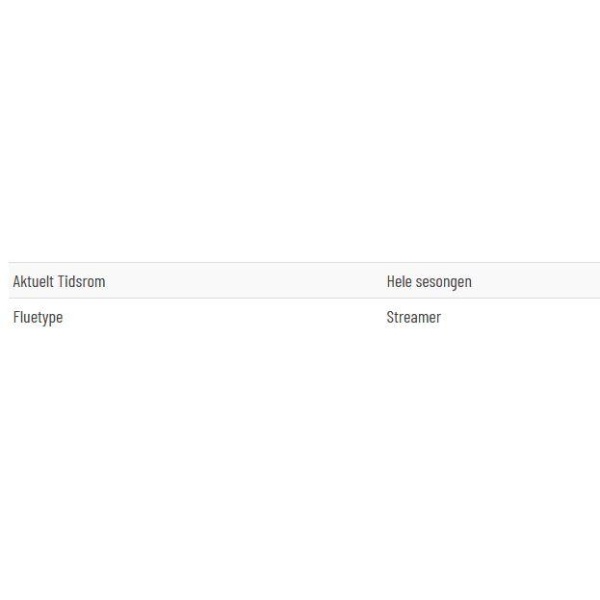Select the 'Streamer' value text

414,317
